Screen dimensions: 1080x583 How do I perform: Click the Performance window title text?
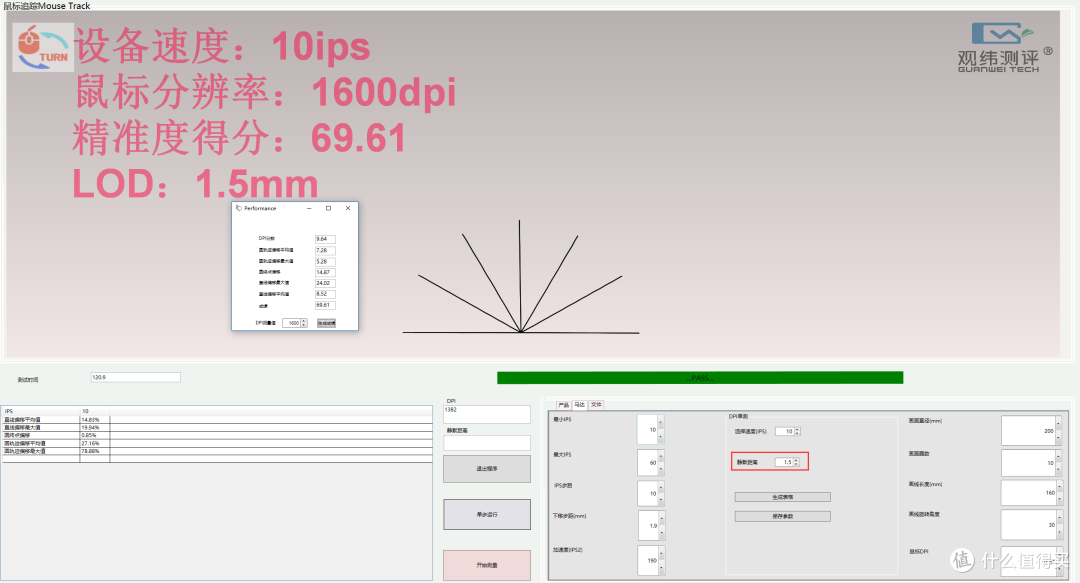click(260, 208)
